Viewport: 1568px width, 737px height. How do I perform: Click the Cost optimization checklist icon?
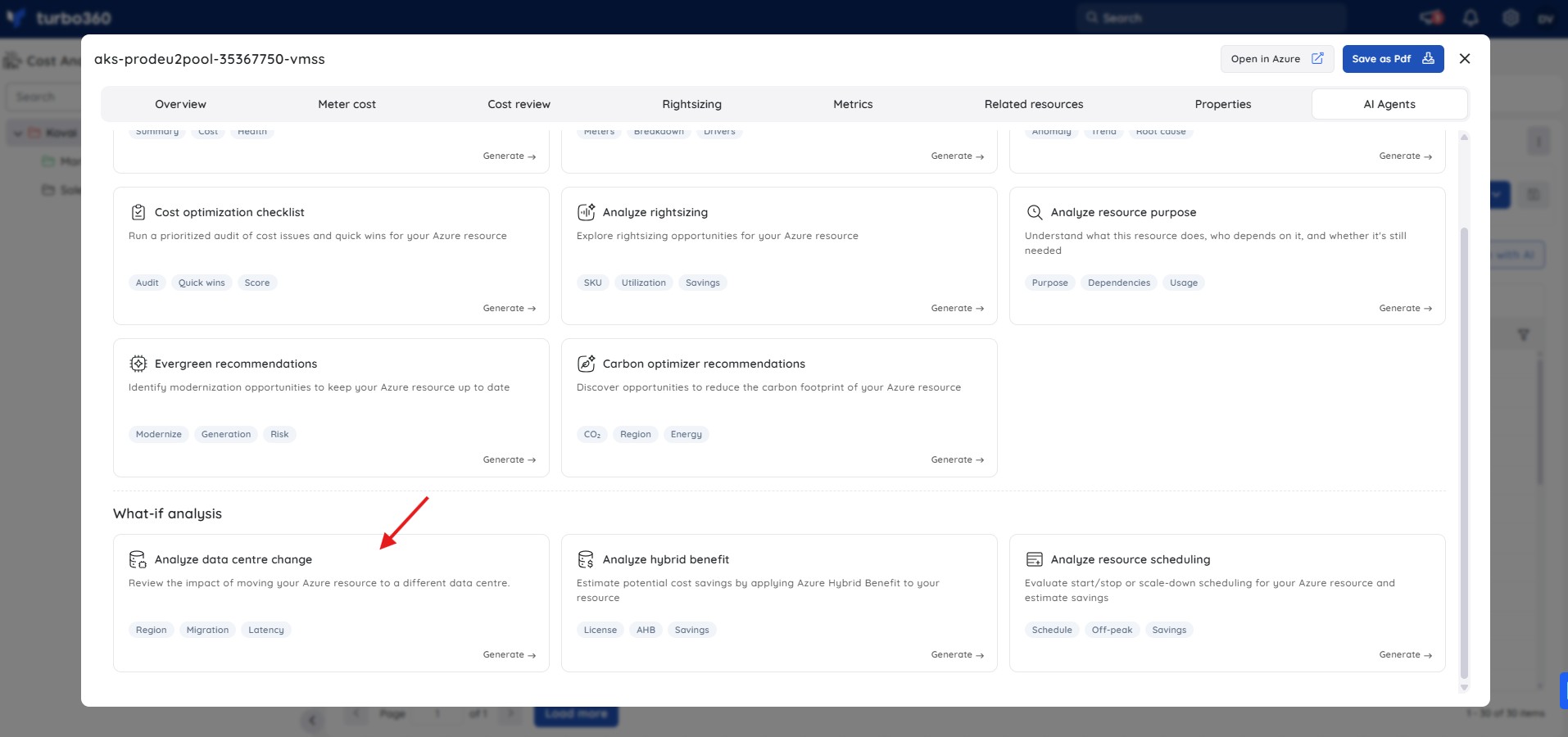tap(138, 212)
